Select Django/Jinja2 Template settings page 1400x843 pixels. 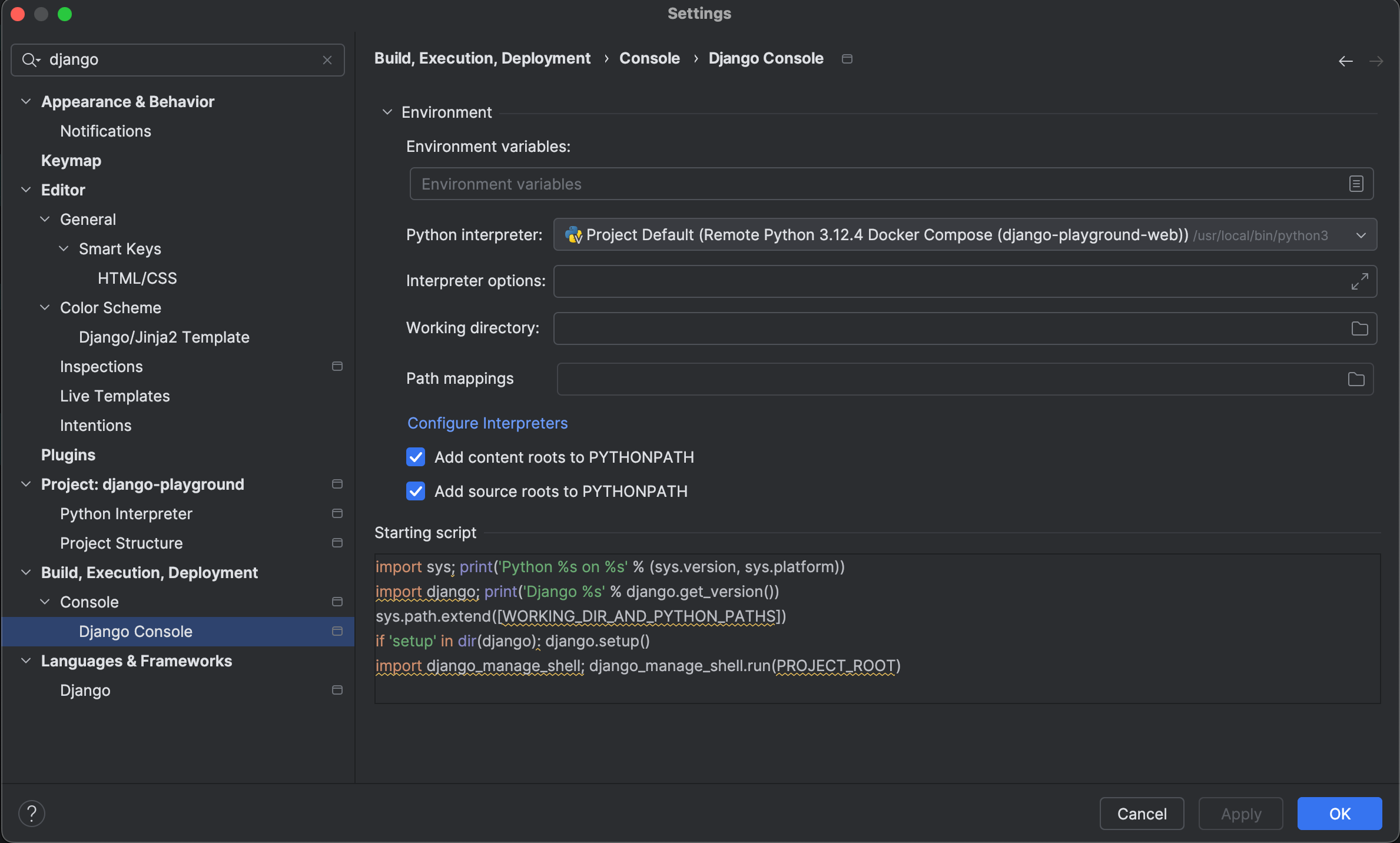(164, 337)
